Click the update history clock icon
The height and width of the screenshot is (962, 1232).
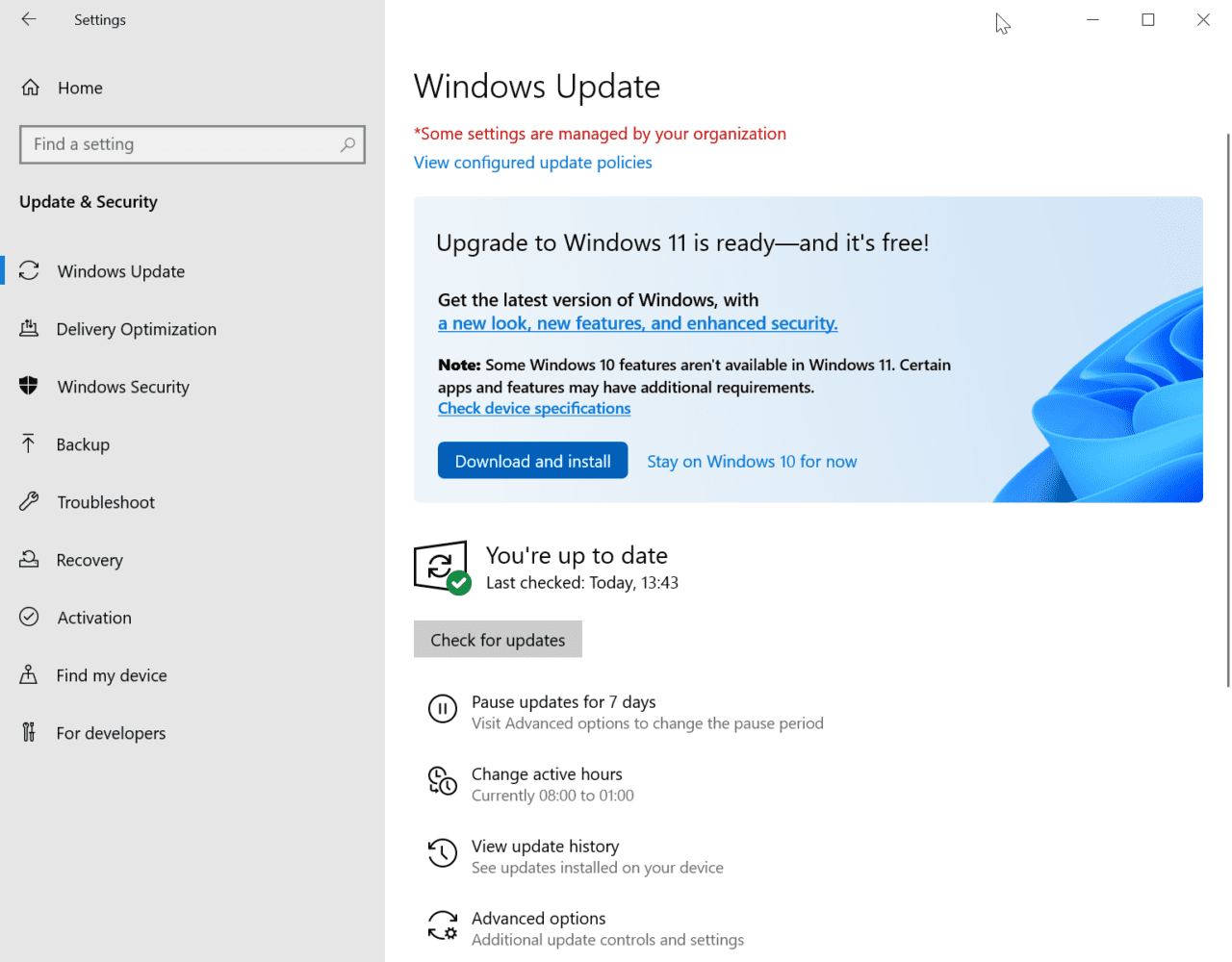(x=443, y=852)
